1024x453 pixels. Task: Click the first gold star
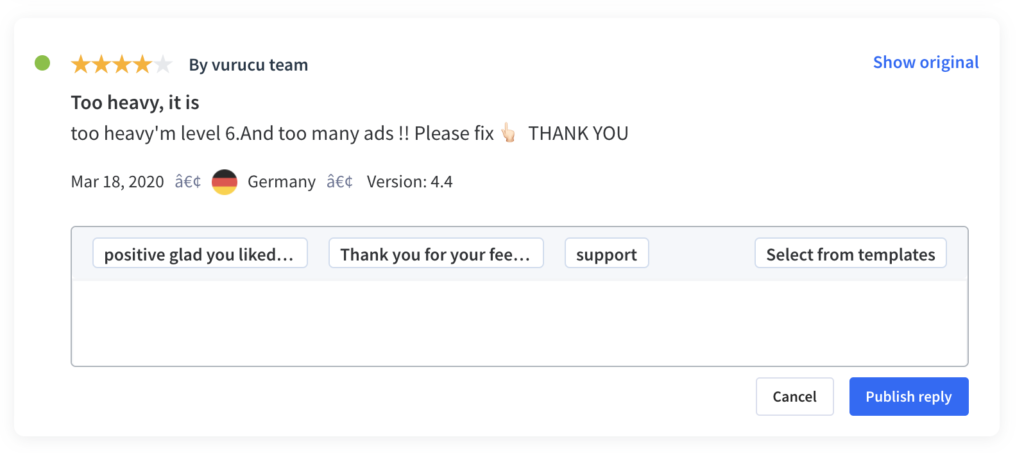[x=81, y=64]
